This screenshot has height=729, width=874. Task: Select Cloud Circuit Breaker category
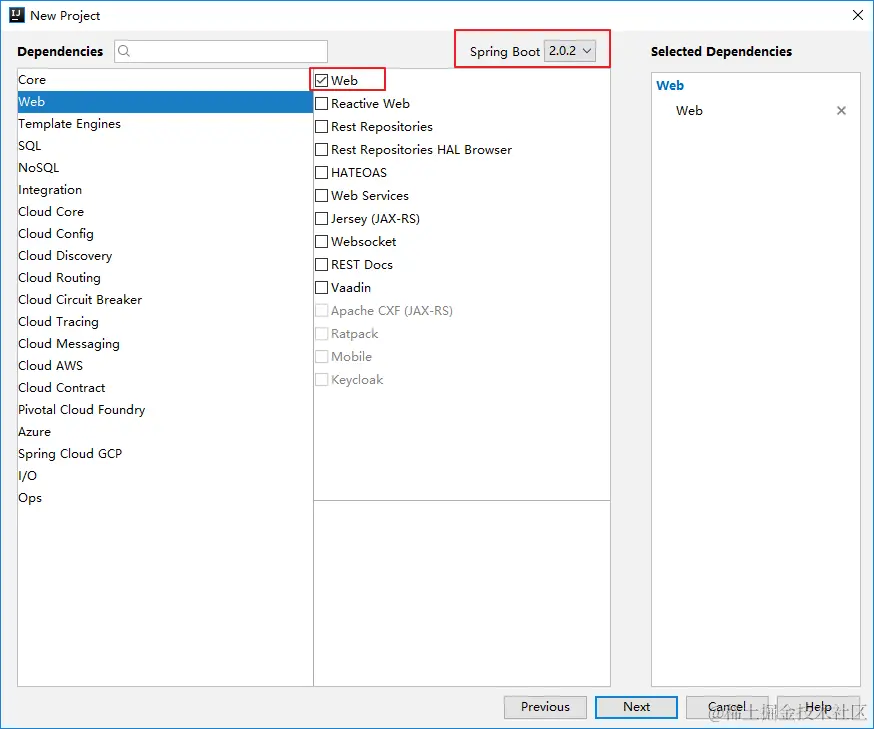(165, 300)
